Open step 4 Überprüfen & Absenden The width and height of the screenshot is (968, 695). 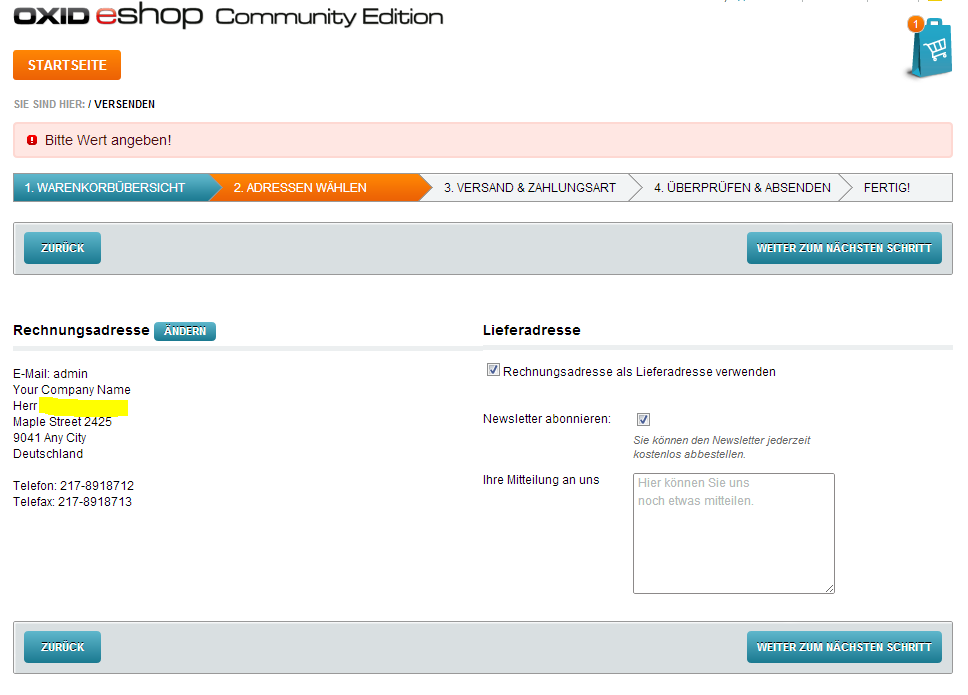742,188
